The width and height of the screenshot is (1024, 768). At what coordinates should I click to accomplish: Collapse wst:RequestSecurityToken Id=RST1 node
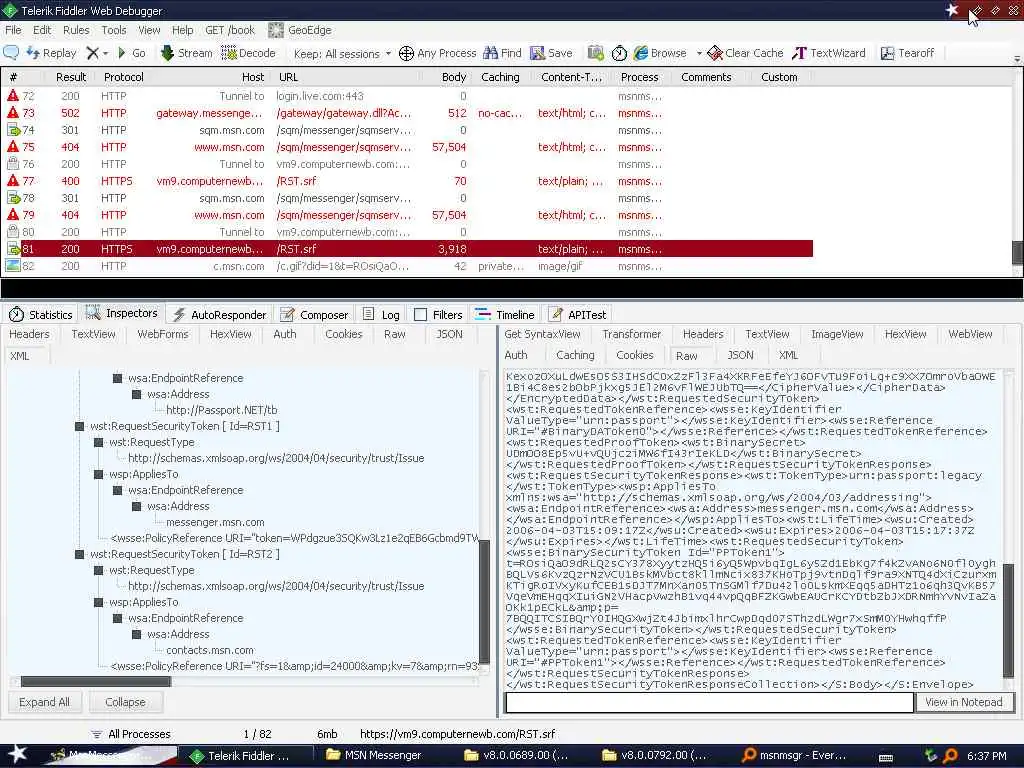pyautogui.click(x=80, y=426)
